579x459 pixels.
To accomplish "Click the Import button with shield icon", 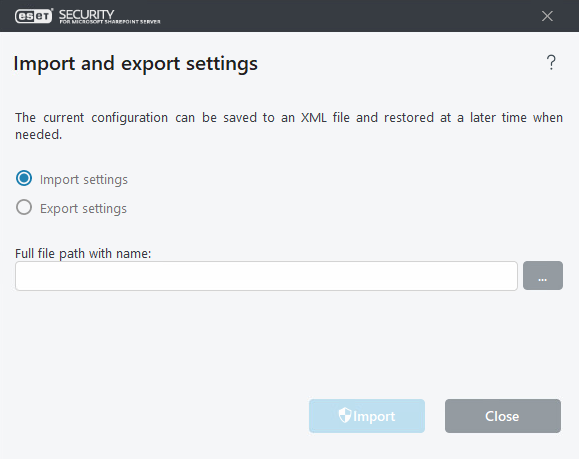I will tap(367, 416).
